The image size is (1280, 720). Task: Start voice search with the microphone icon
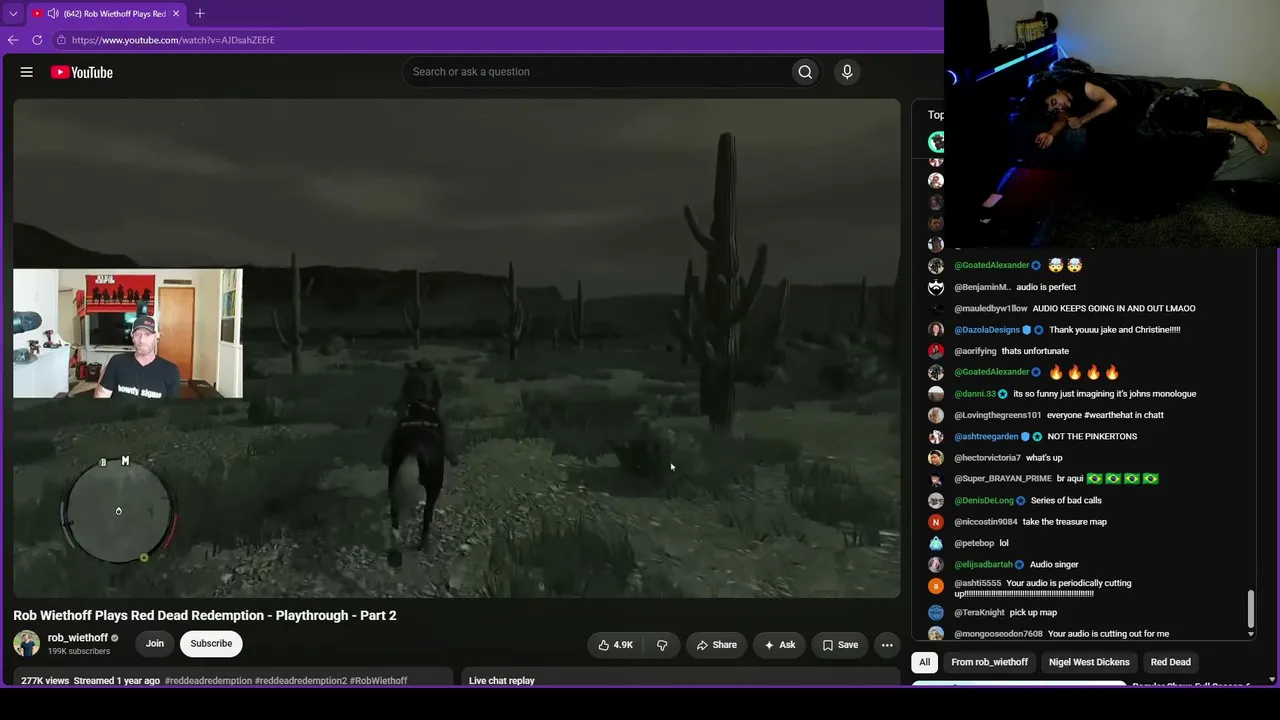(x=847, y=72)
